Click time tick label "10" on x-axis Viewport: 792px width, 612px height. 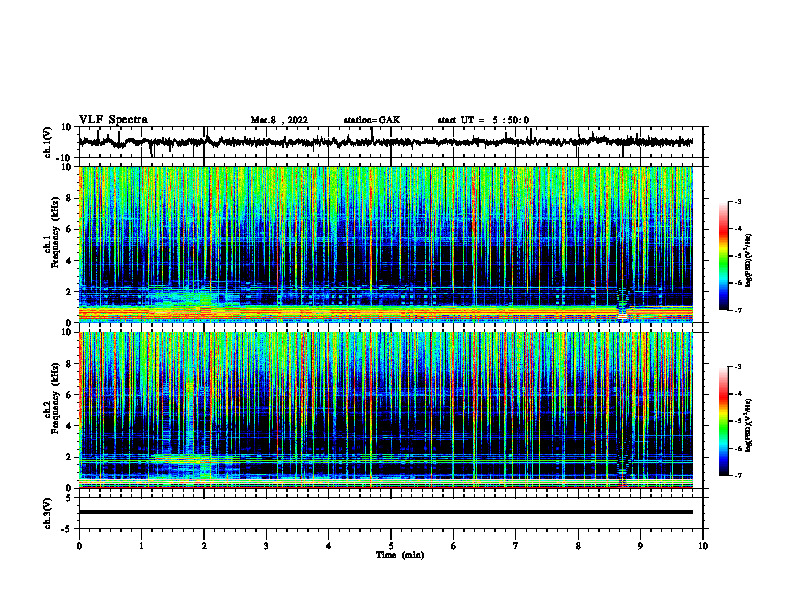point(703,546)
